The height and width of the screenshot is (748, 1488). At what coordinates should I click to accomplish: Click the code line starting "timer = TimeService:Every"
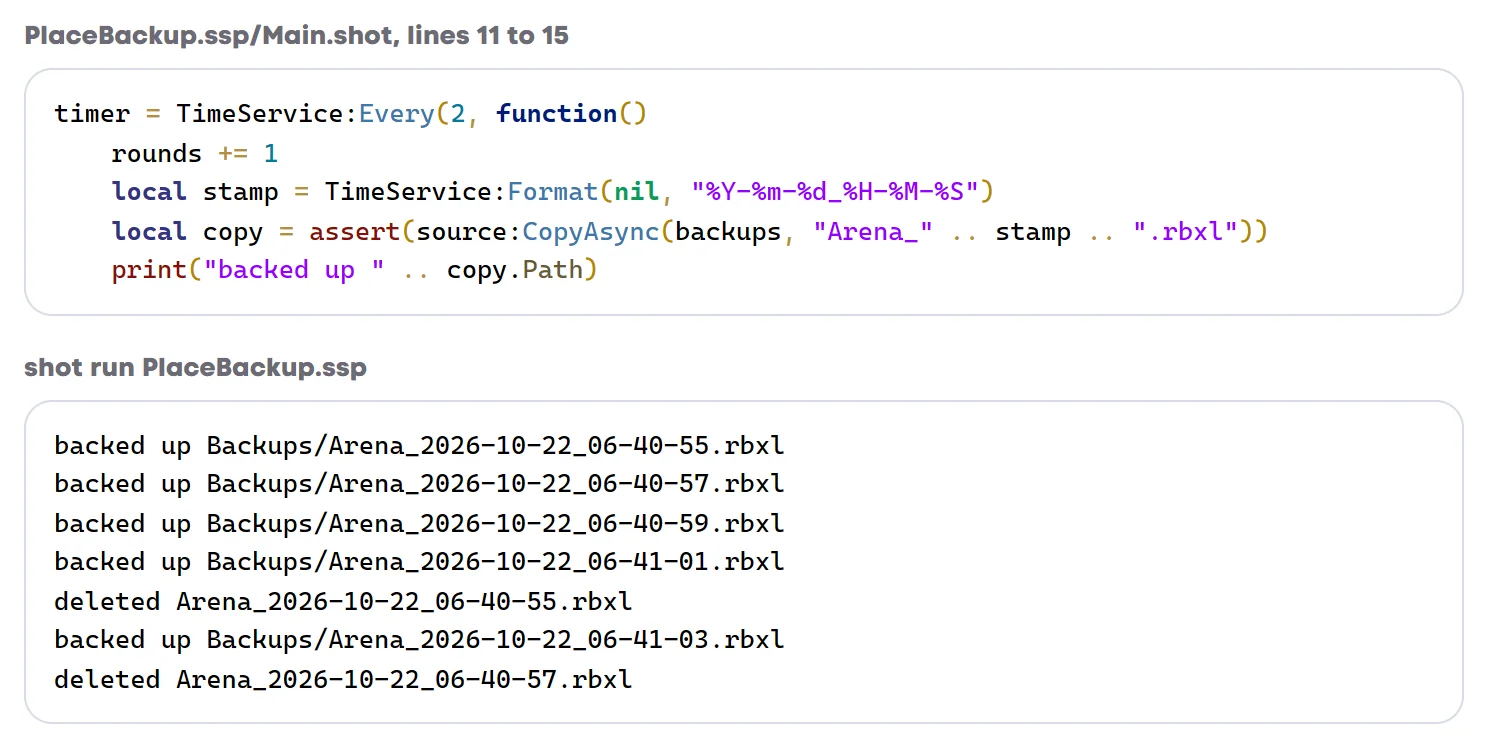[351, 114]
